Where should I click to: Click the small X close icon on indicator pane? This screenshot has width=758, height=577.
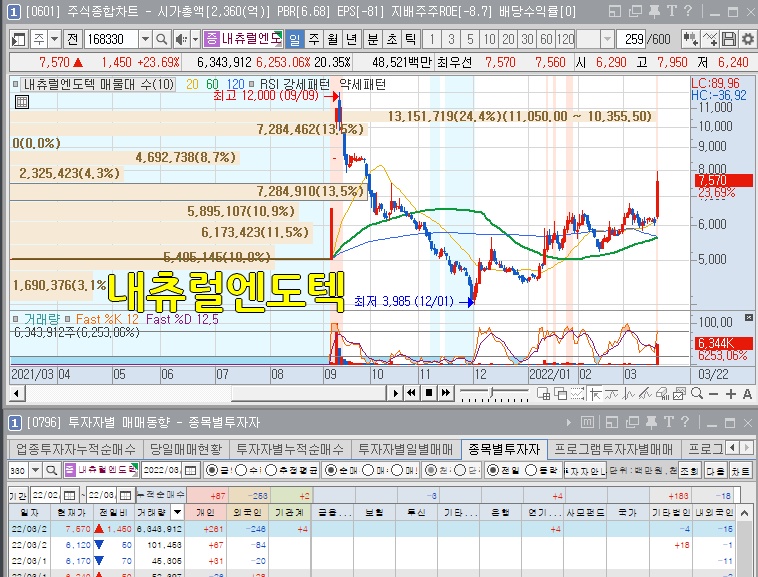(749, 317)
